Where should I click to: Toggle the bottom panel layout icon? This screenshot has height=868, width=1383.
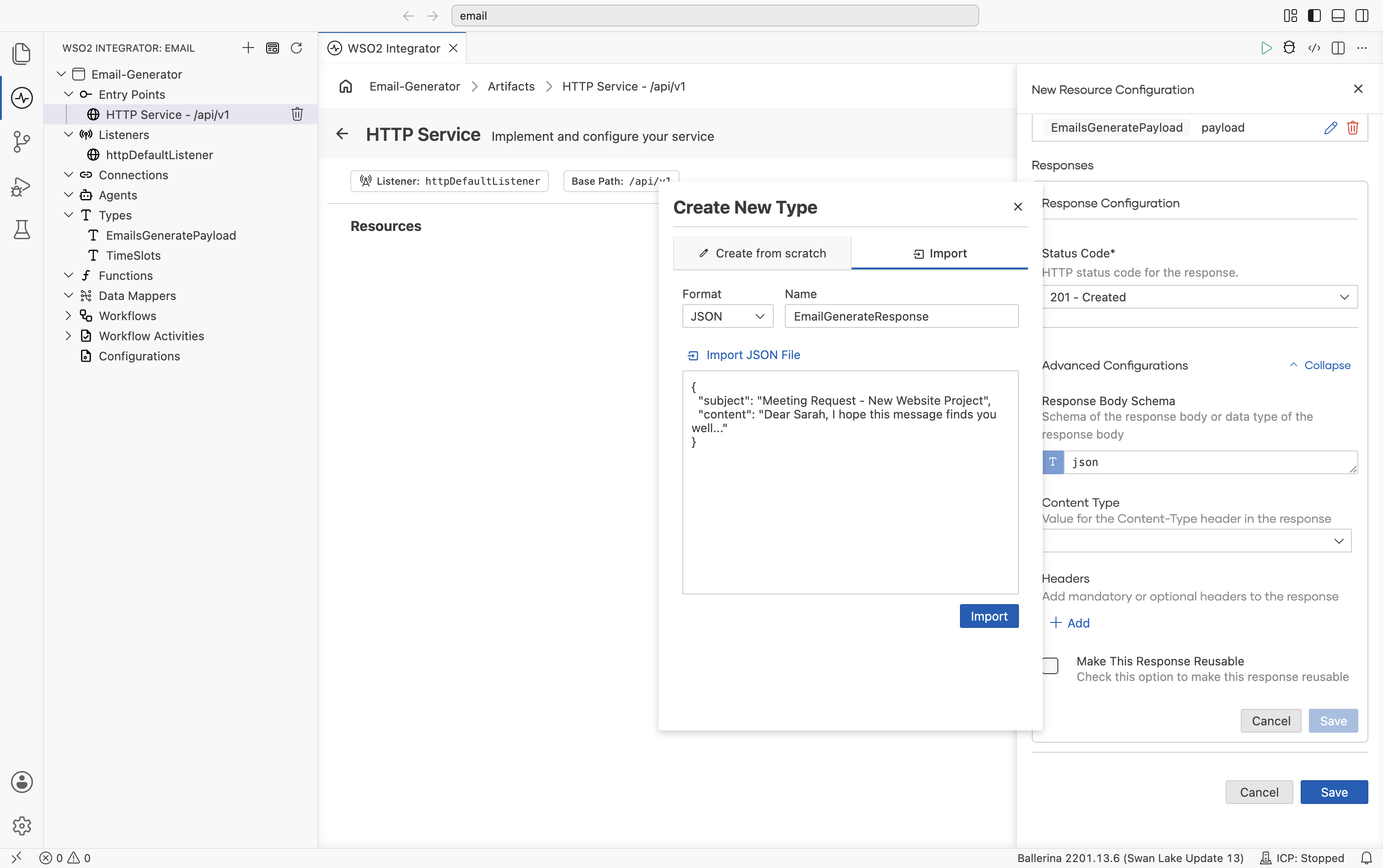tap(1338, 16)
